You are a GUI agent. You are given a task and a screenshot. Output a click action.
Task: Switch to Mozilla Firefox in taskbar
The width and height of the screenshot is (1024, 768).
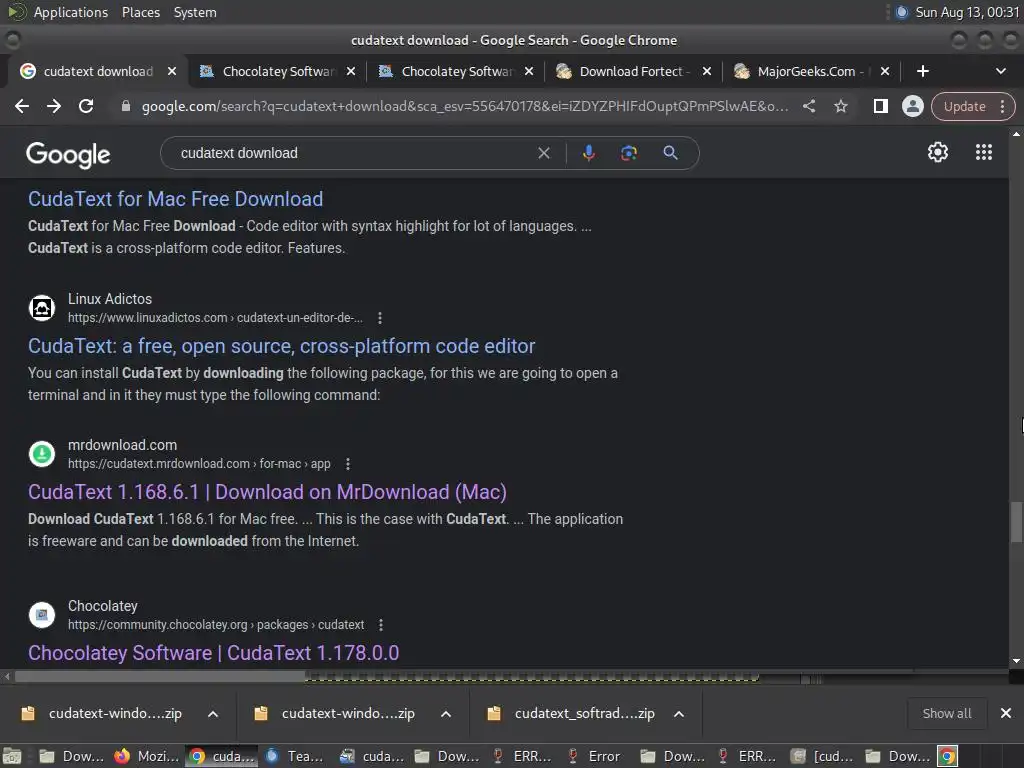[147, 756]
